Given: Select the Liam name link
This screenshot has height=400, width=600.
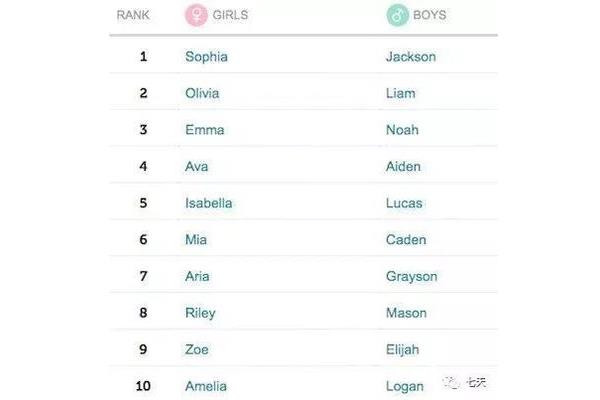Looking at the screenshot, I should pos(401,93).
